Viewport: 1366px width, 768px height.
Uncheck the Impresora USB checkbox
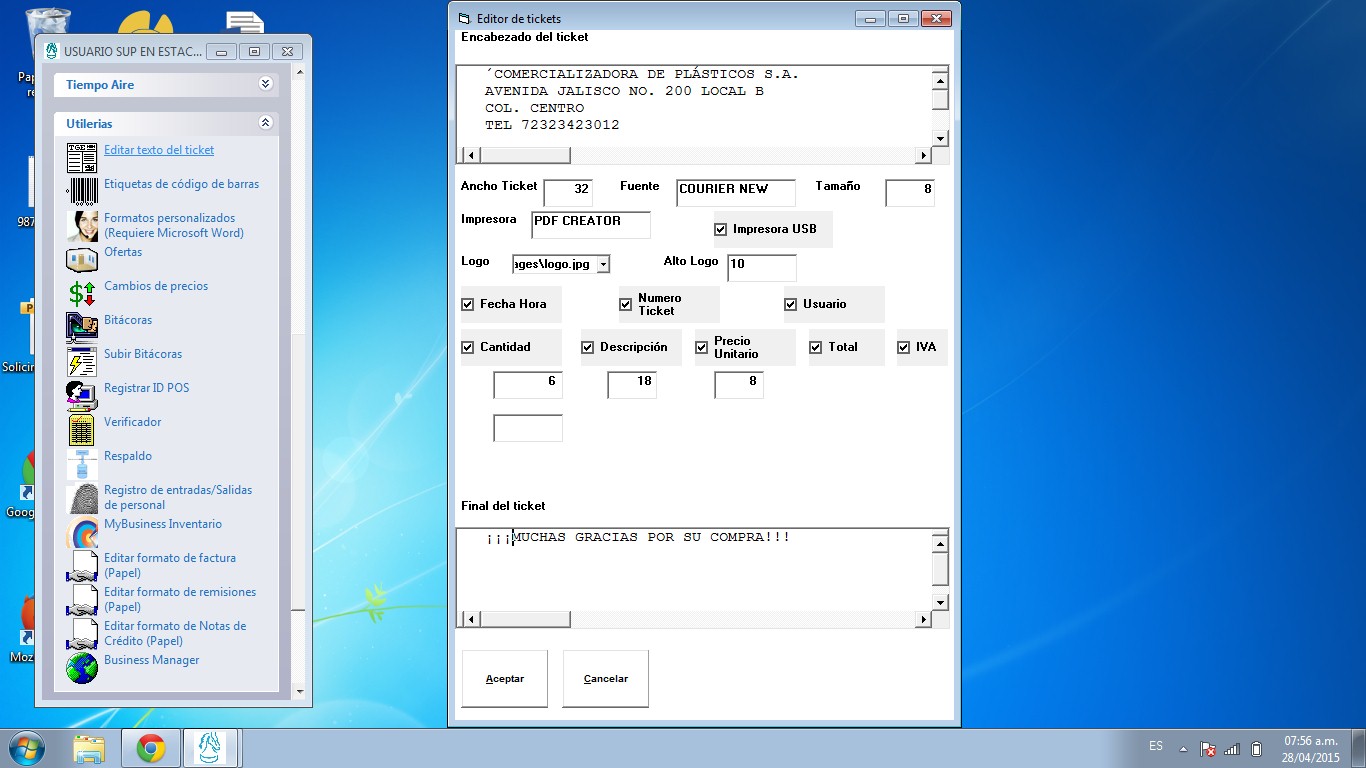(x=721, y=229)
